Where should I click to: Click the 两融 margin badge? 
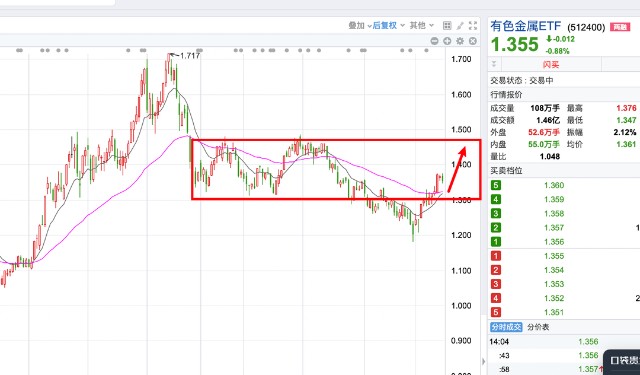pos(620,27)
